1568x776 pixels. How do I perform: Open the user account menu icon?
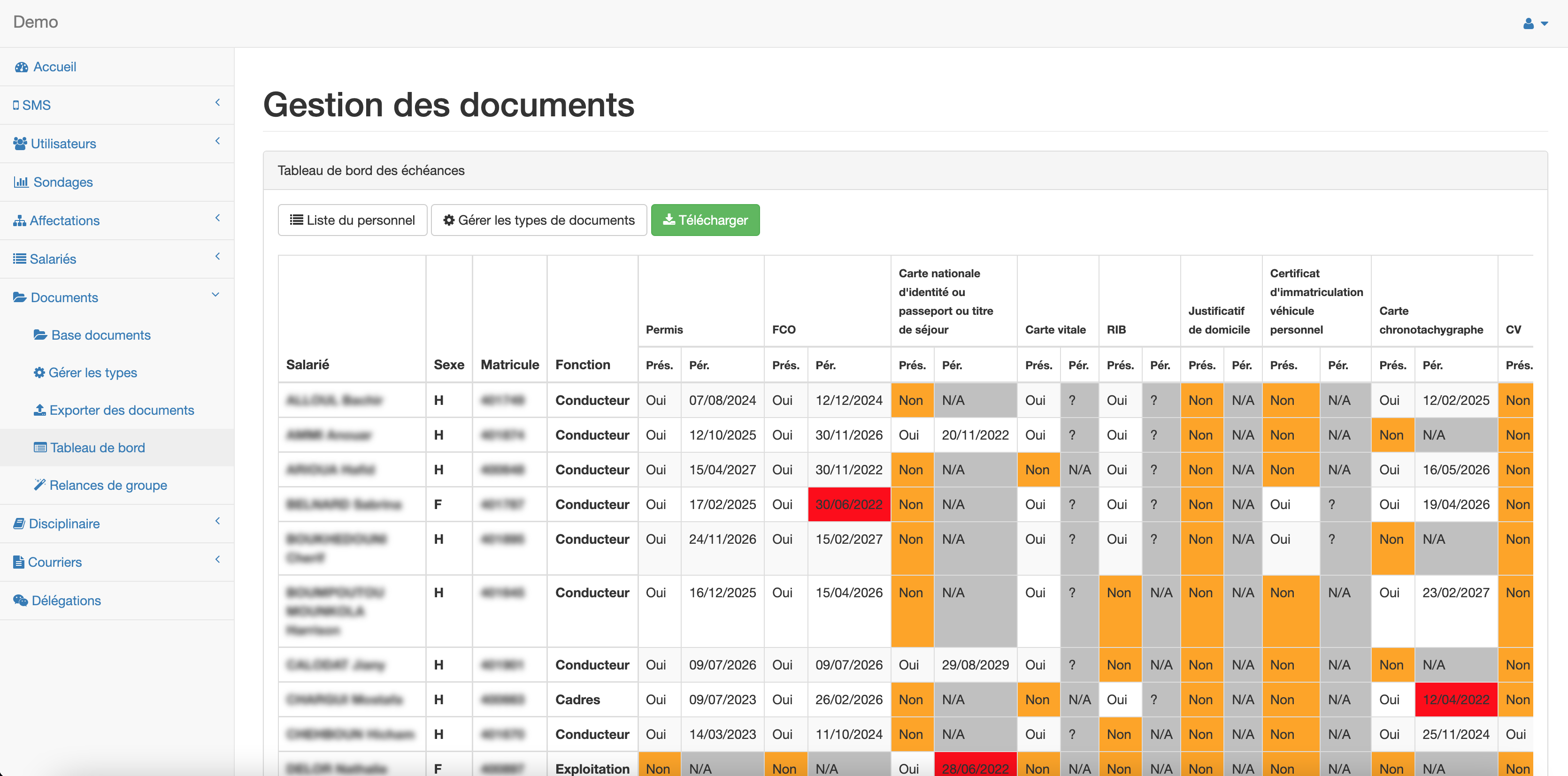1528,24
